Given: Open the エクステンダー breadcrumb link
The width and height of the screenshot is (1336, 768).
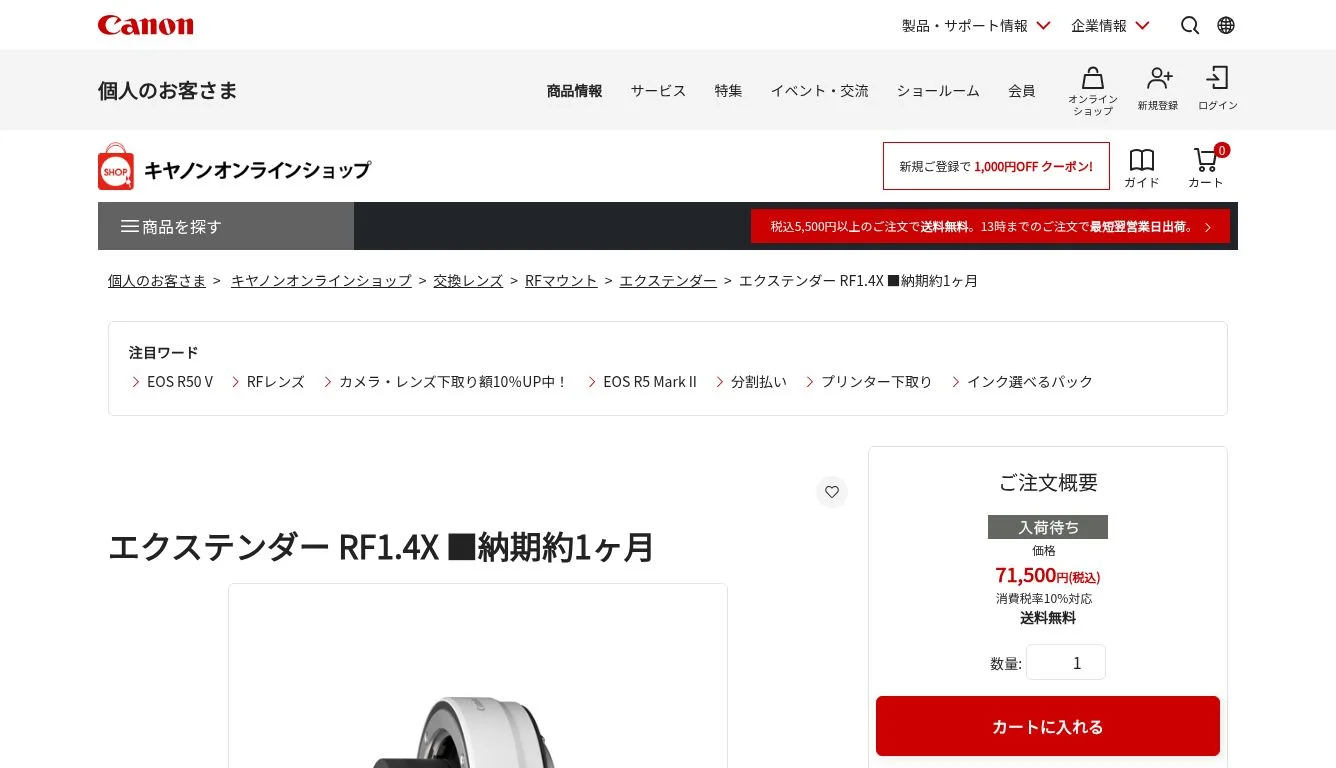Looking at the screenshot, I should pyautogui.click(x=668, y=281).
